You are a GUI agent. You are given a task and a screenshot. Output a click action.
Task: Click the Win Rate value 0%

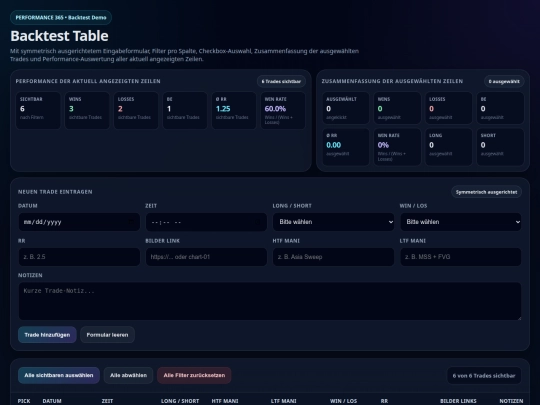(383, 145)
